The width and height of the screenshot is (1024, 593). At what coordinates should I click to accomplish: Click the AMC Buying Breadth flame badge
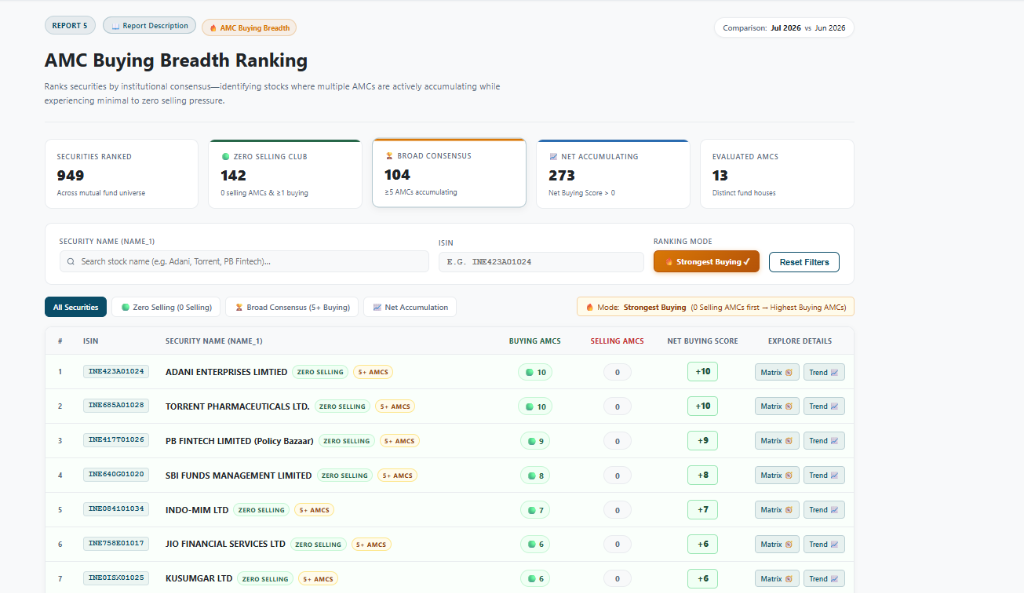click(249, 28)
